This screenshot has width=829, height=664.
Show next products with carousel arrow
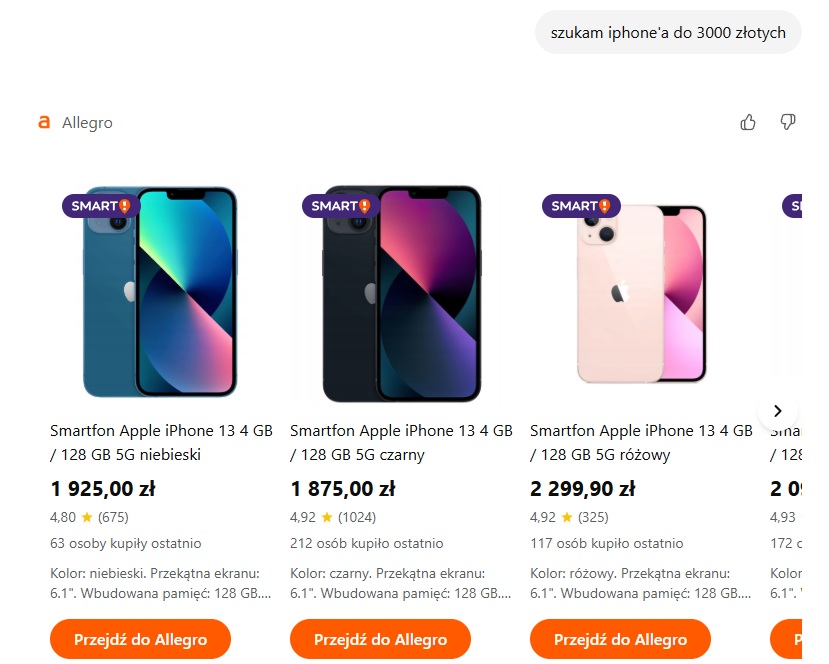(x=777, y=411)
